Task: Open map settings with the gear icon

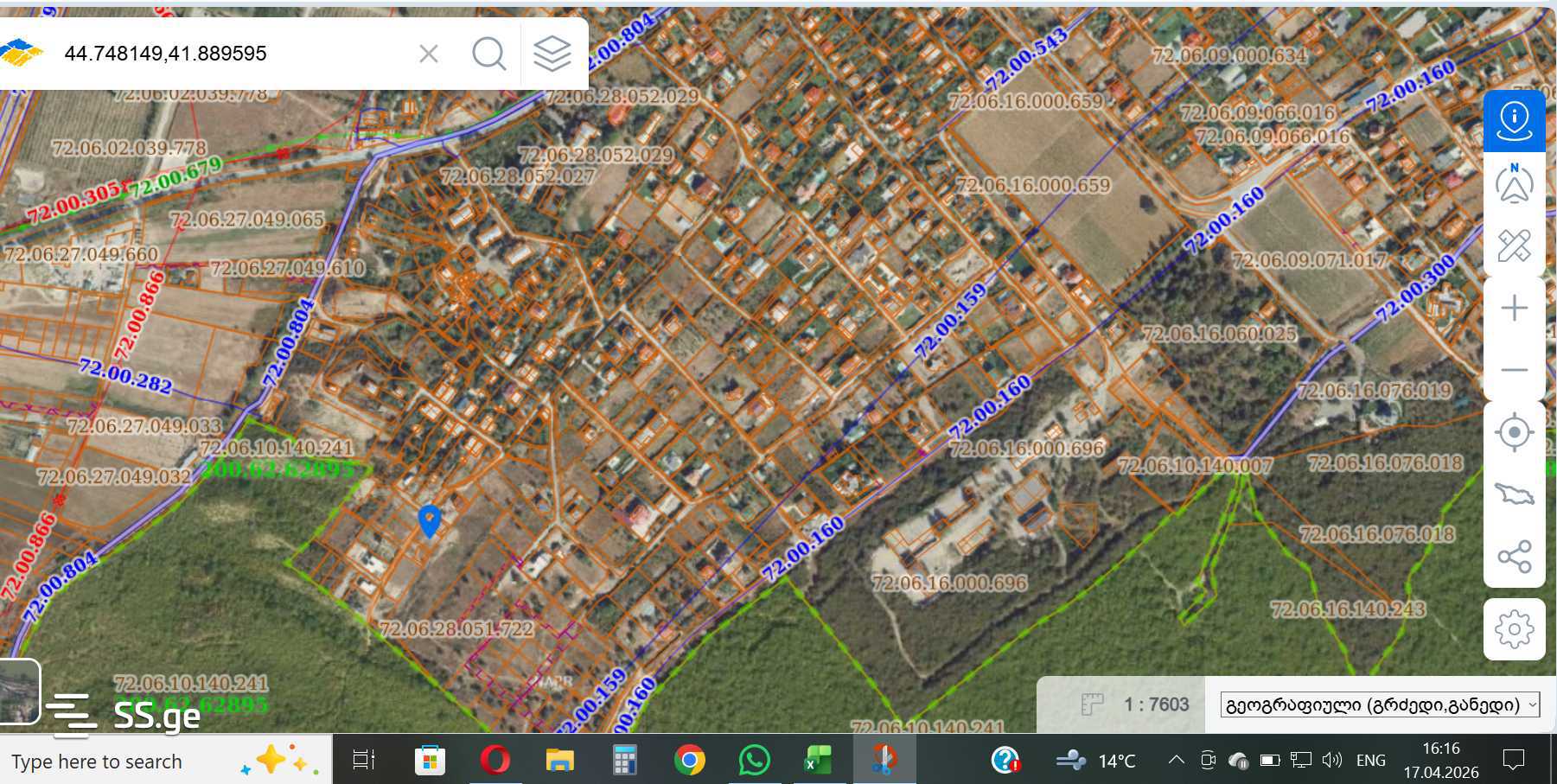Action: 1514,629
